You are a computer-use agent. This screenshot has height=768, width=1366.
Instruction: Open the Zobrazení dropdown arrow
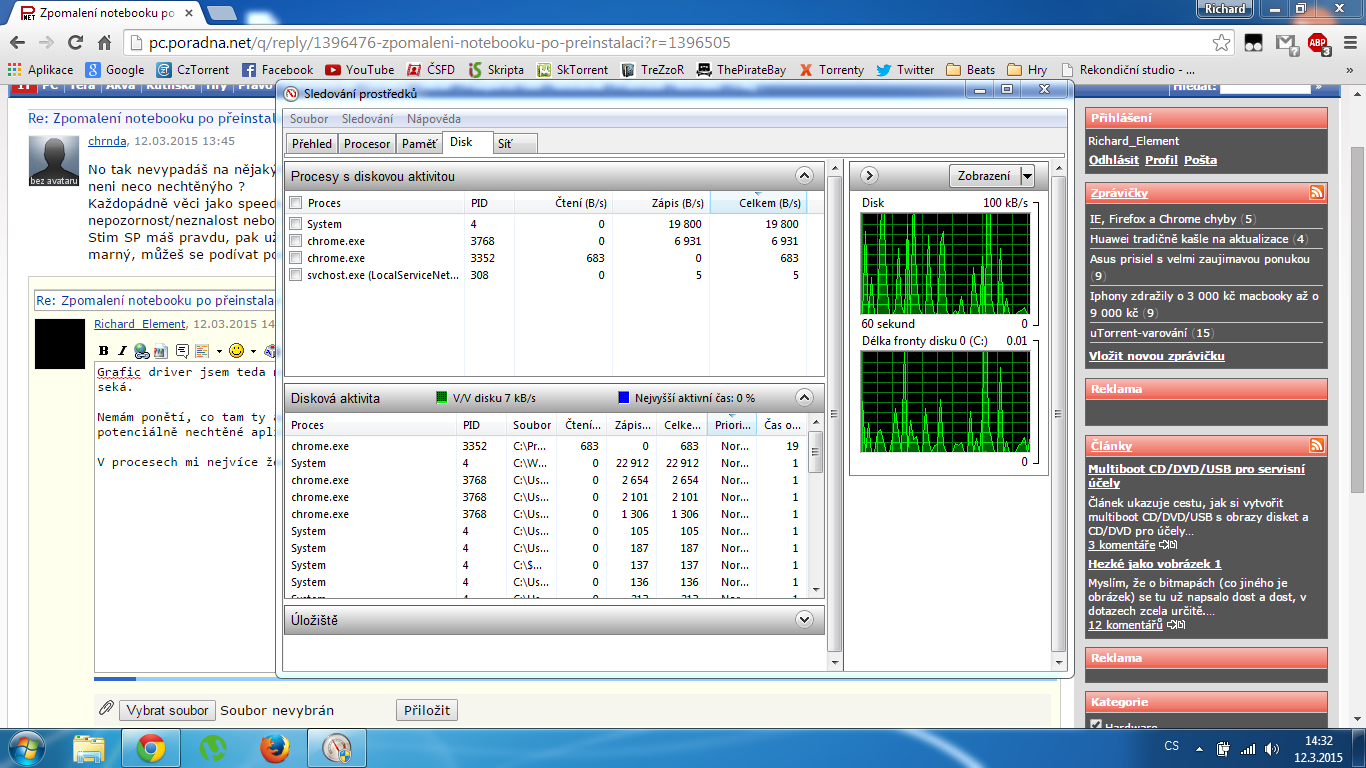pos(1027,176)
